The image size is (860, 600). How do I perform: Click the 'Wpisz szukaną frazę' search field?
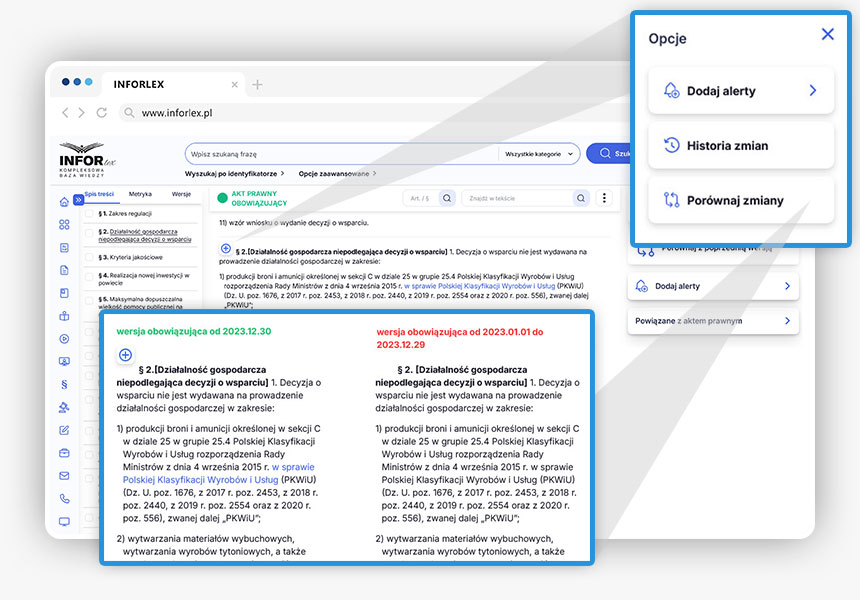(x=340, y=154)
